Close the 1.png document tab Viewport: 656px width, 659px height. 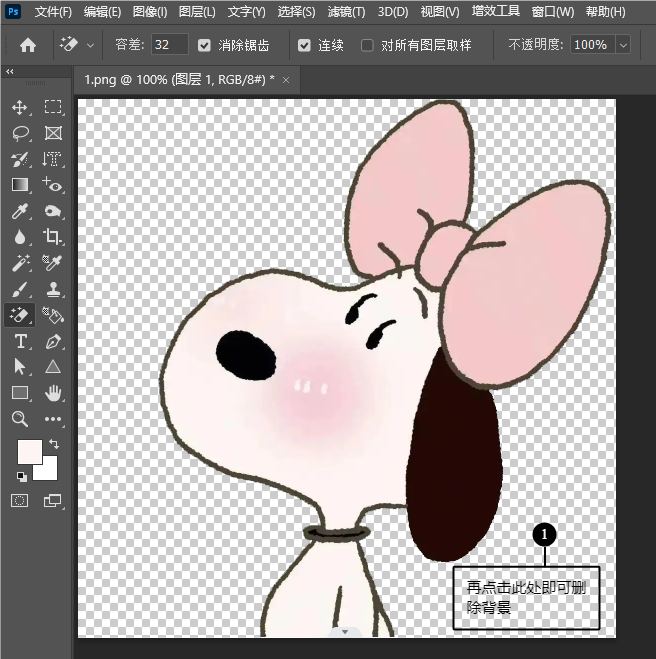click(286, 80)
